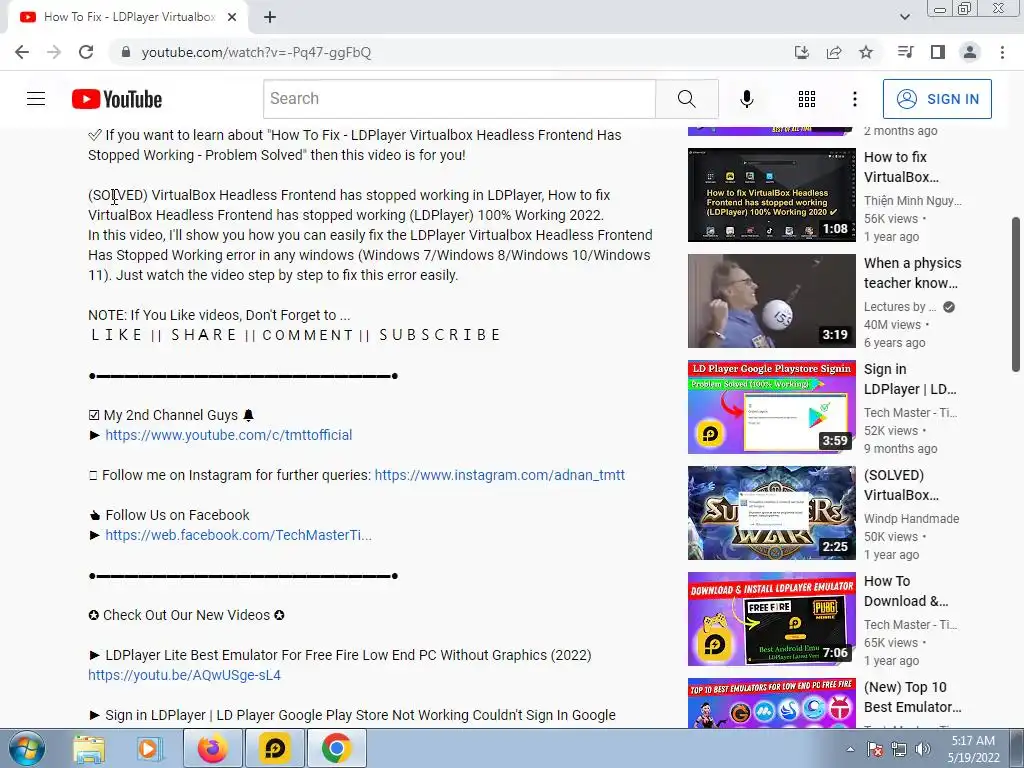Open the YouTube apps grid icon

(x=807, y=99)
